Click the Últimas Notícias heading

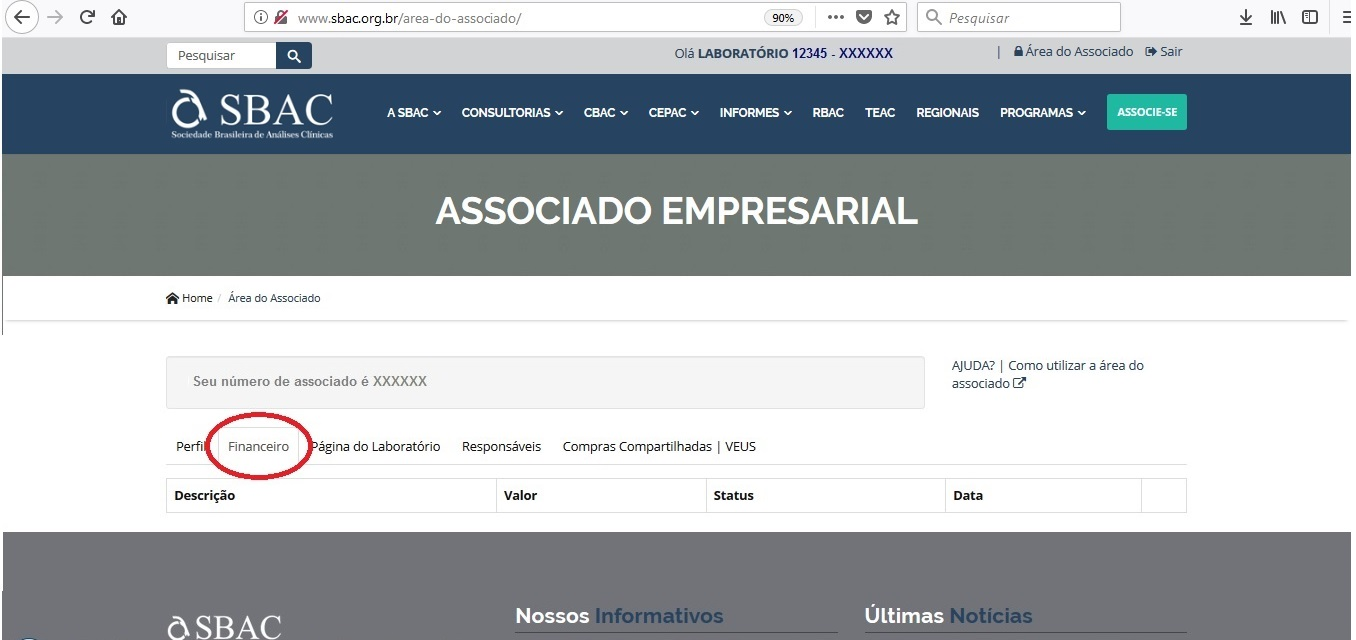(x=948, y=616)
